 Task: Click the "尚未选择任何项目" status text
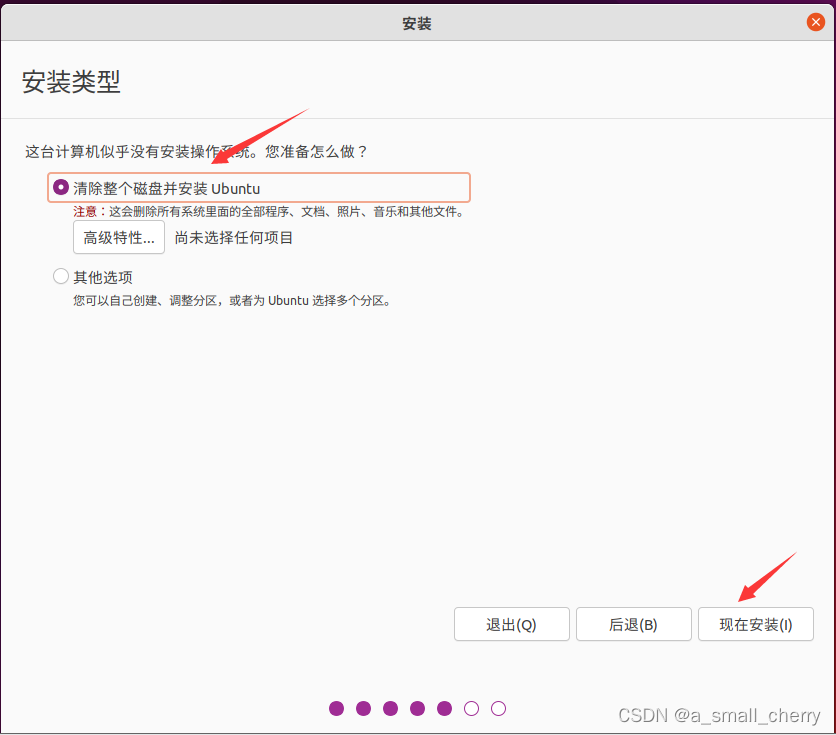(234, 238)
